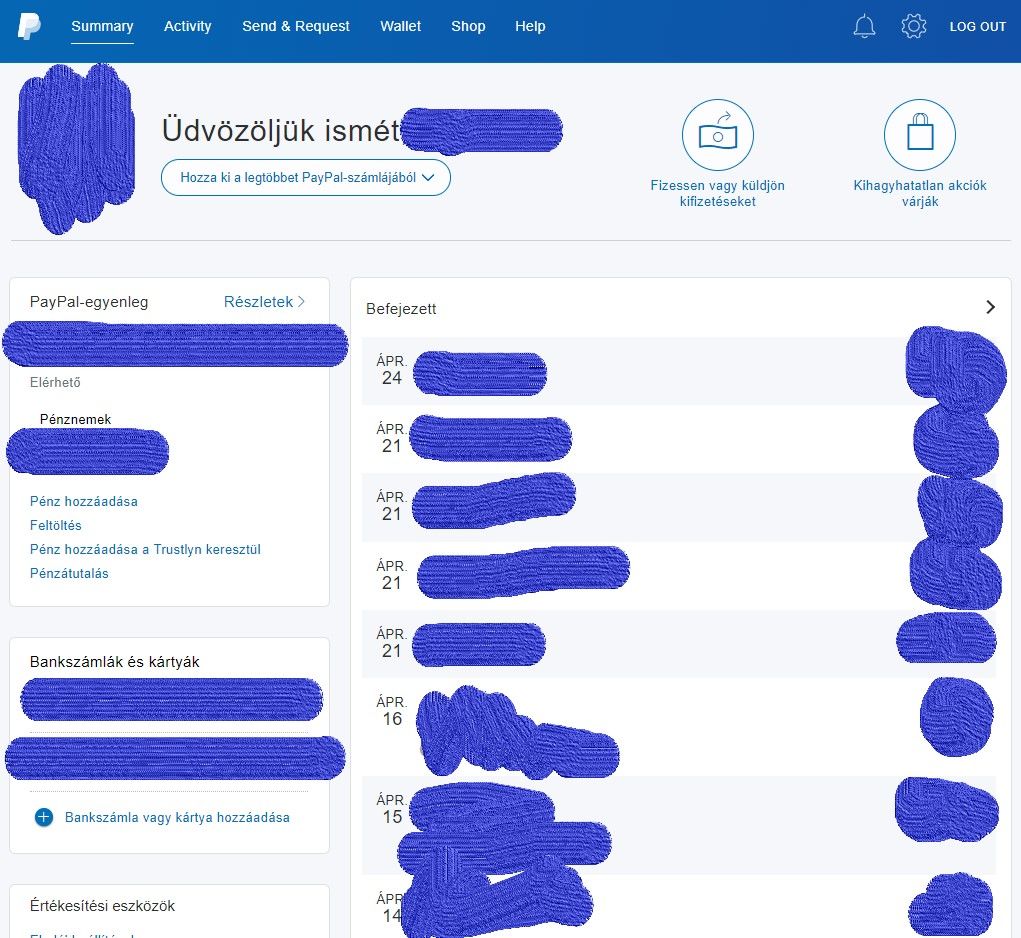Open Send & Request menu item
This screenshot has height=938, width=1021.
[x=296, y=26]
